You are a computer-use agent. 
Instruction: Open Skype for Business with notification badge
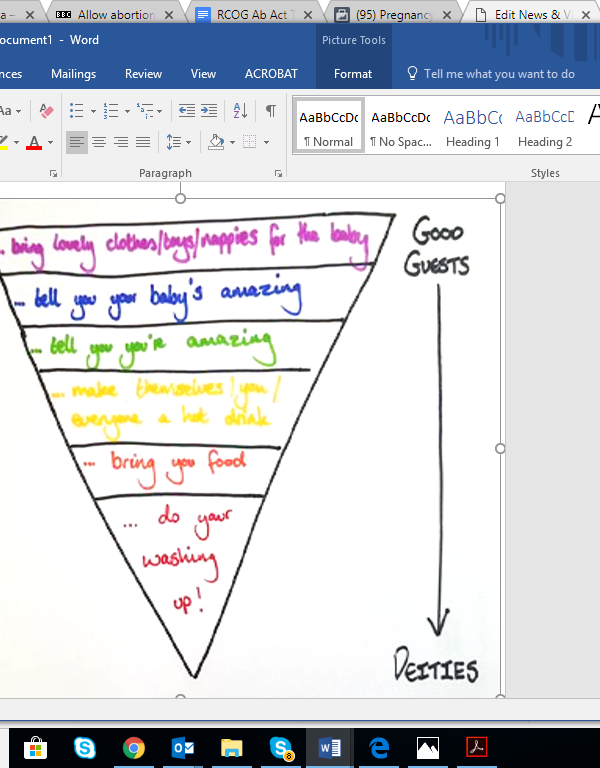(x=281, y=748)
